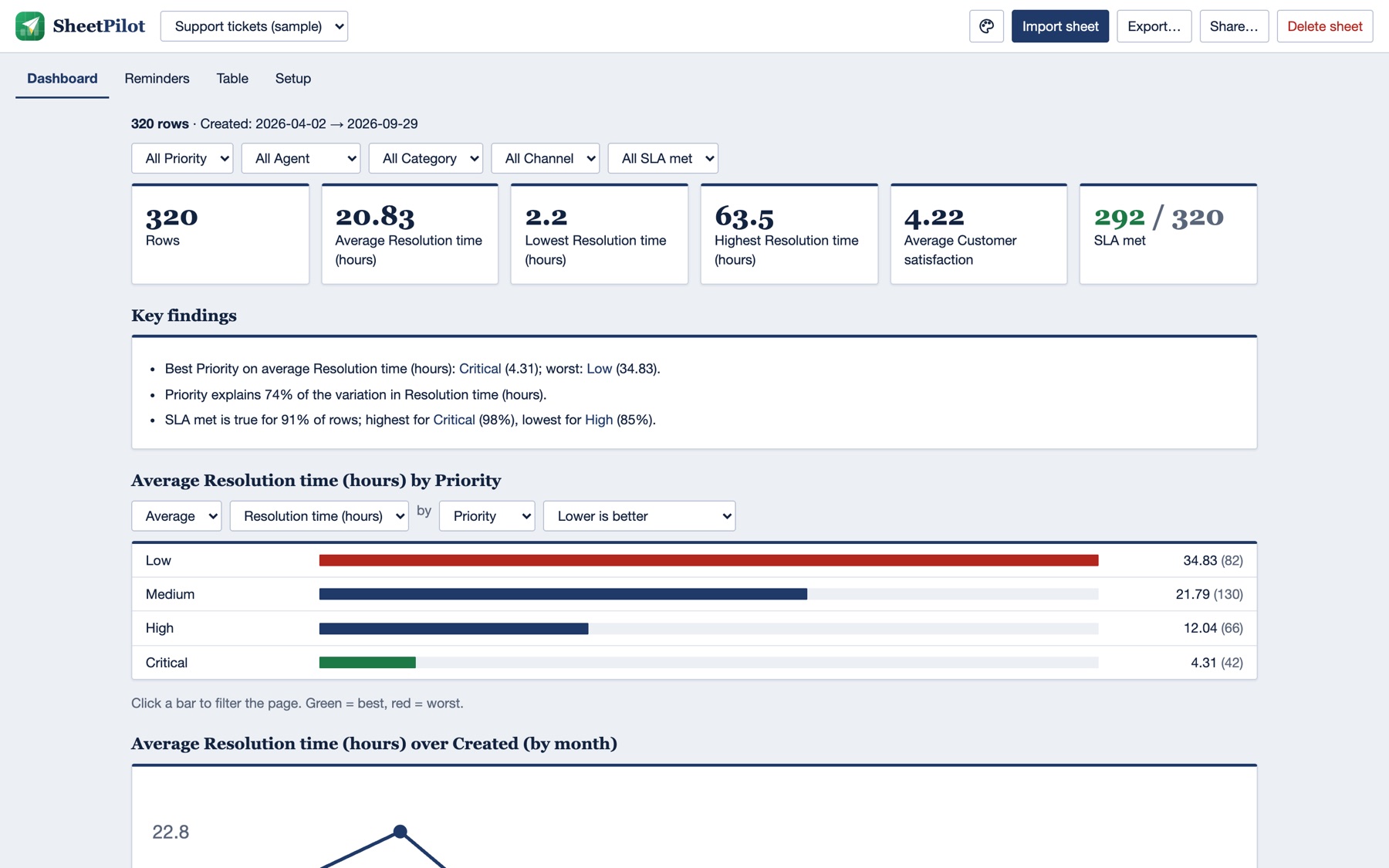The width and height of the screenshot is (1389, 868).
Task: Click the Export… button
Action: [1154, 26]
